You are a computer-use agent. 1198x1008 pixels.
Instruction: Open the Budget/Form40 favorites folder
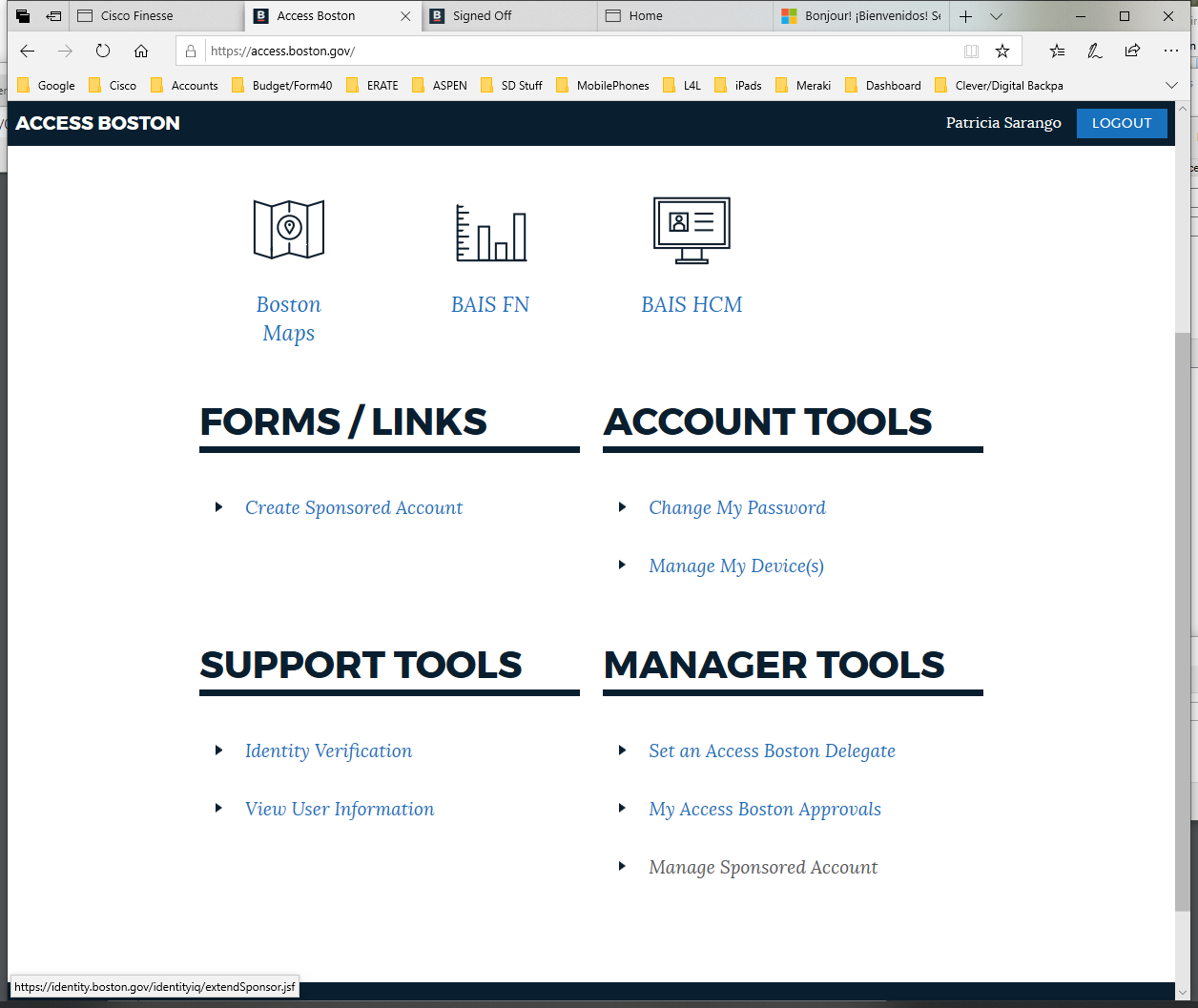[281, 85]
